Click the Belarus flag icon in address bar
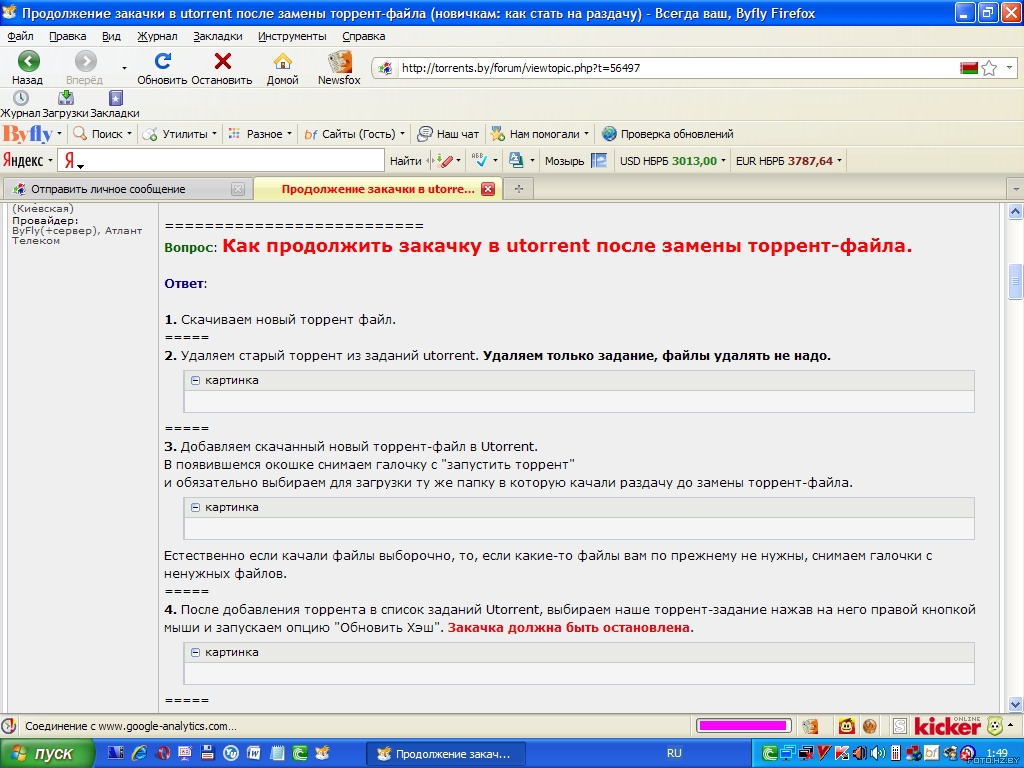This screenshot has width=1024, height=768. pos(968,68)
